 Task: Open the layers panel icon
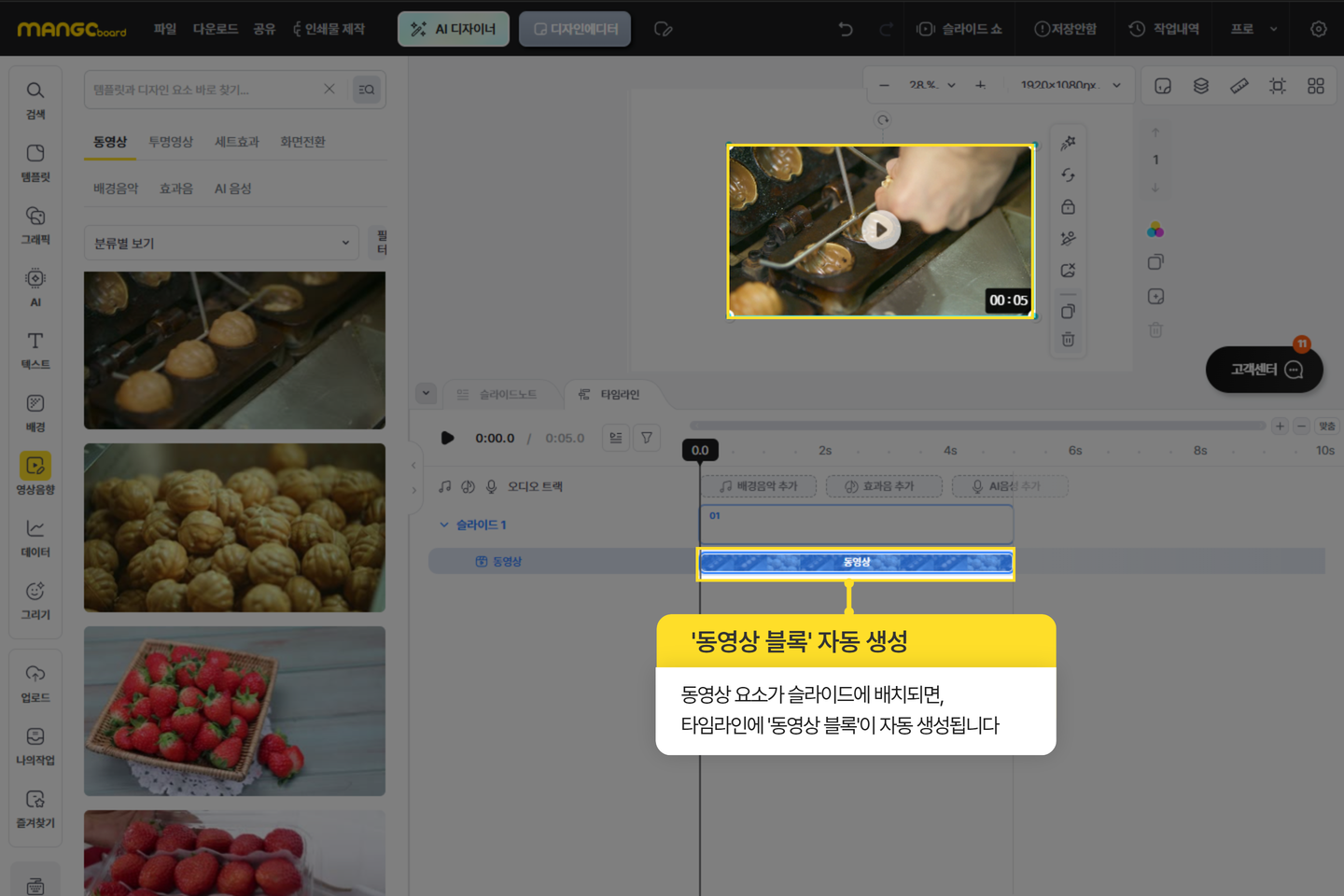click(1201, 86)
